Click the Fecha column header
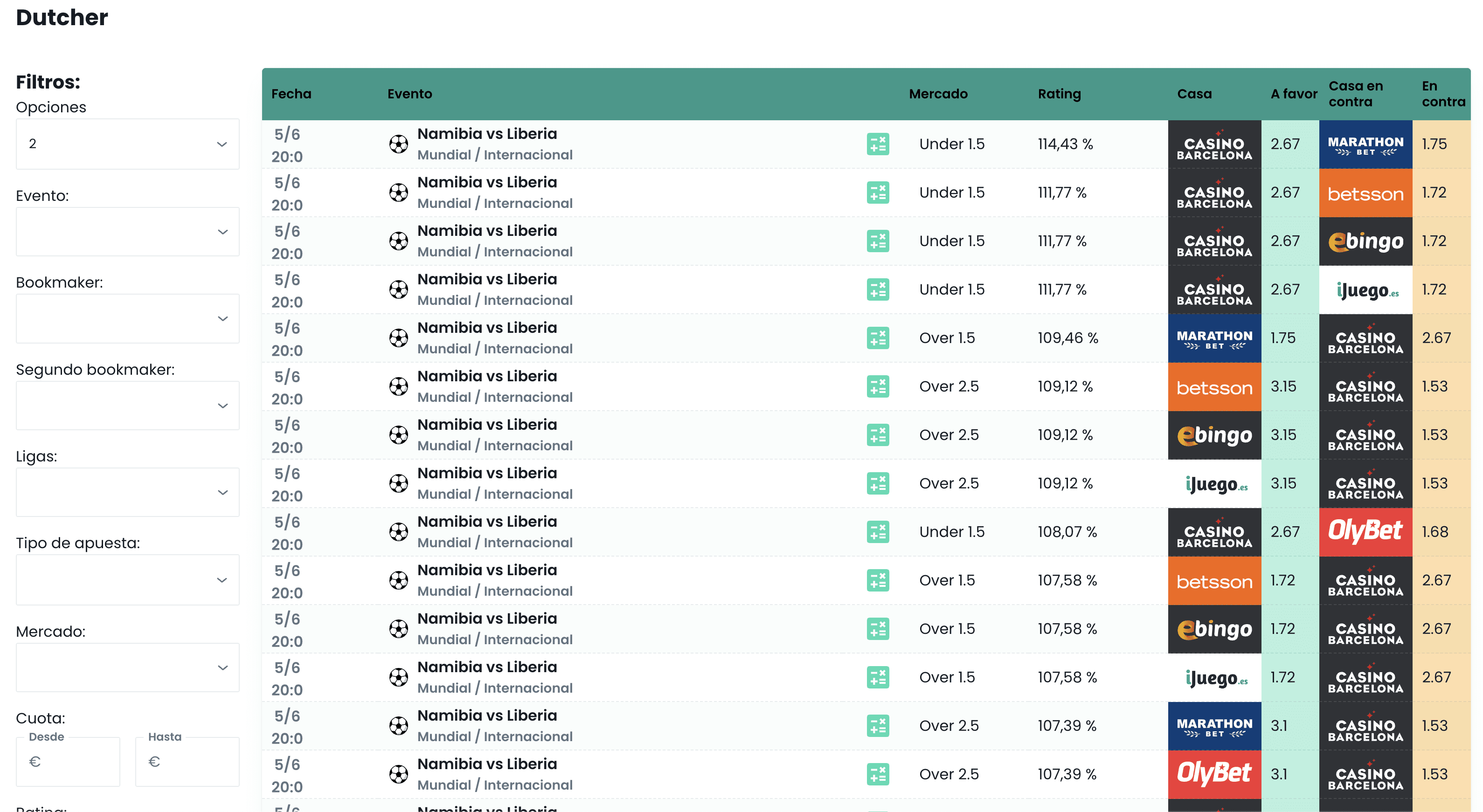Viewport: 1483px width, 812px height. point(291,94)
